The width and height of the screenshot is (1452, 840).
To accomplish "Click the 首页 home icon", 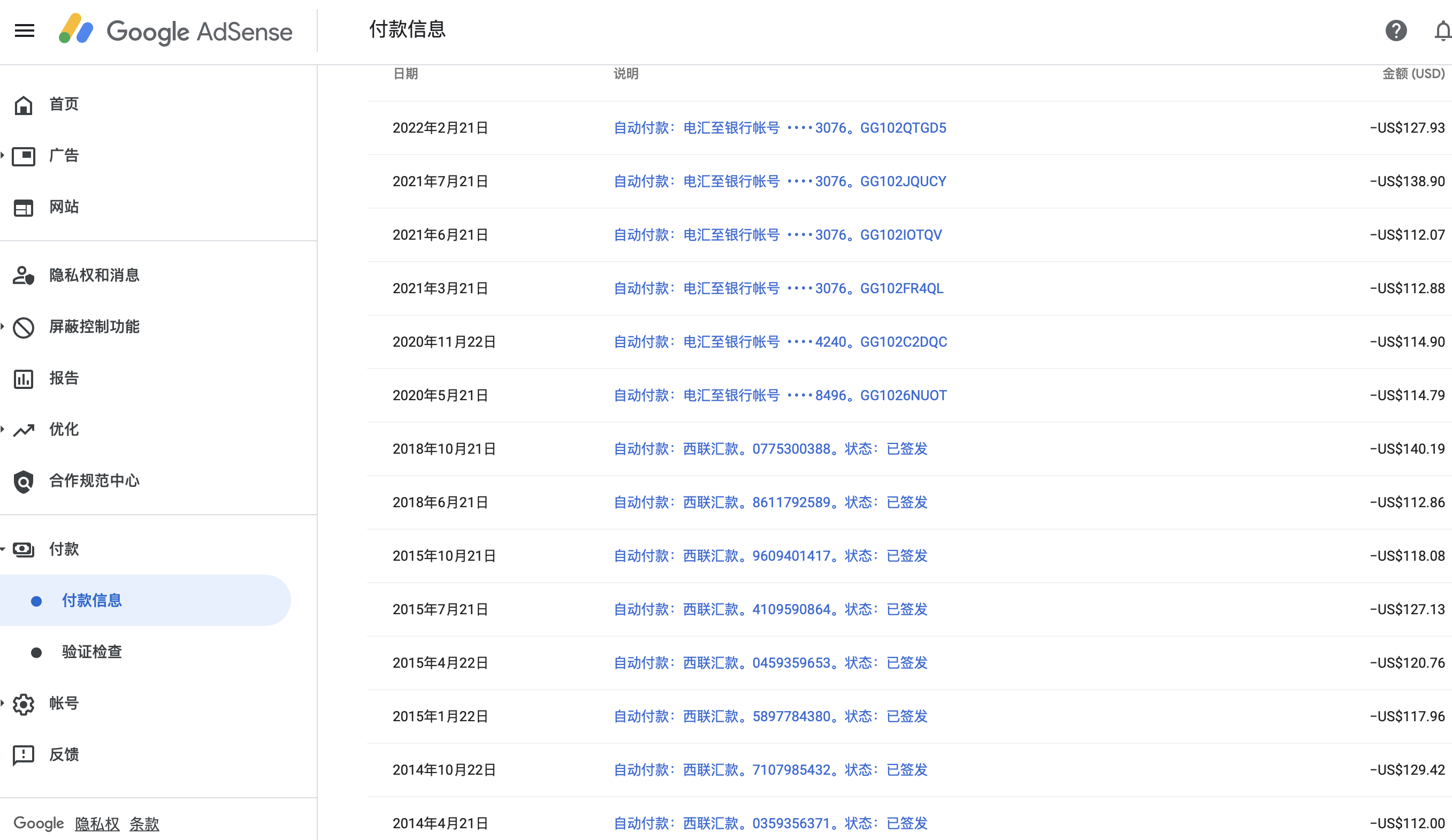I will (x=24, y=105).
